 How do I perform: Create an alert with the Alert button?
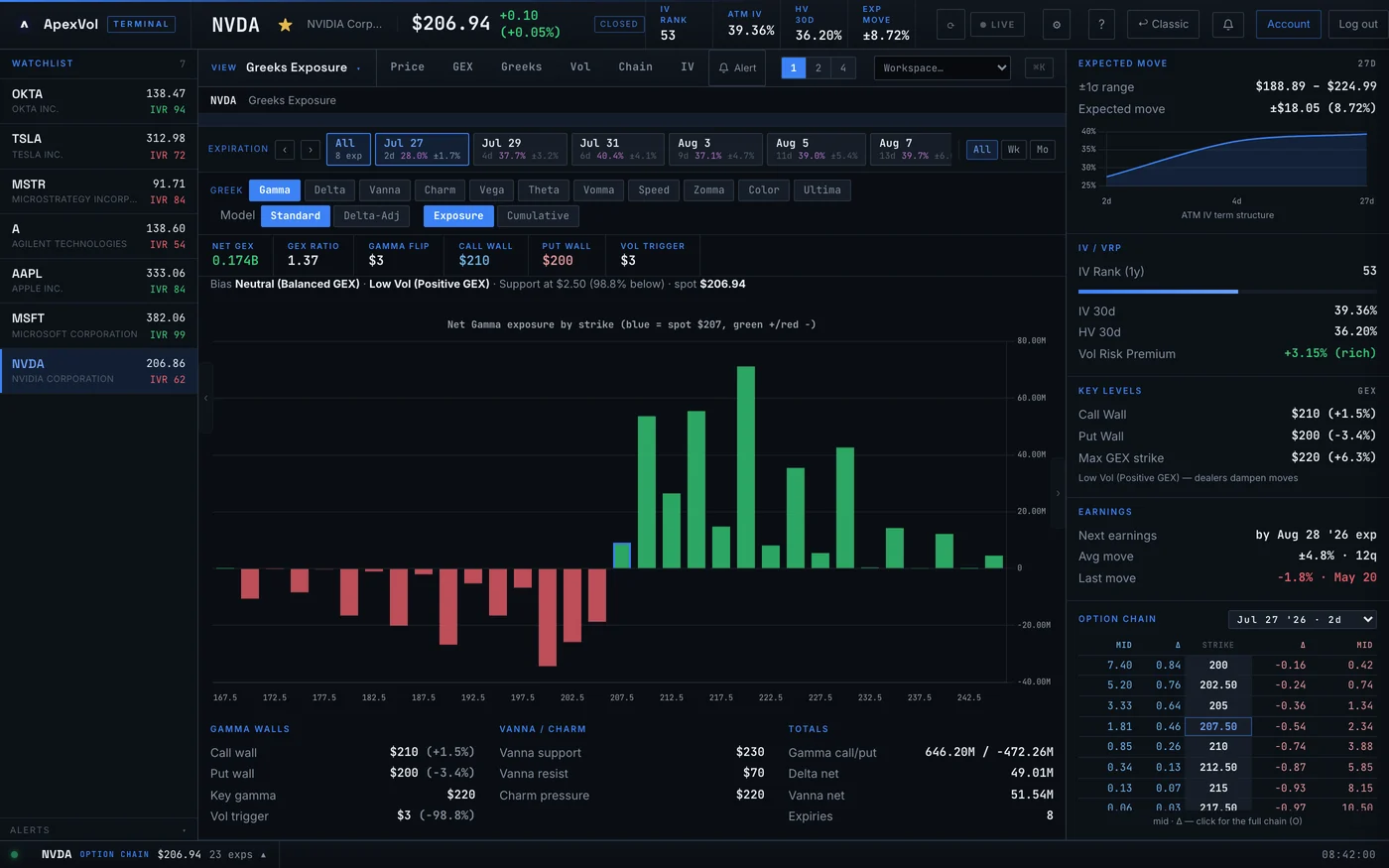pyautogui.click(x=737, y=67)
